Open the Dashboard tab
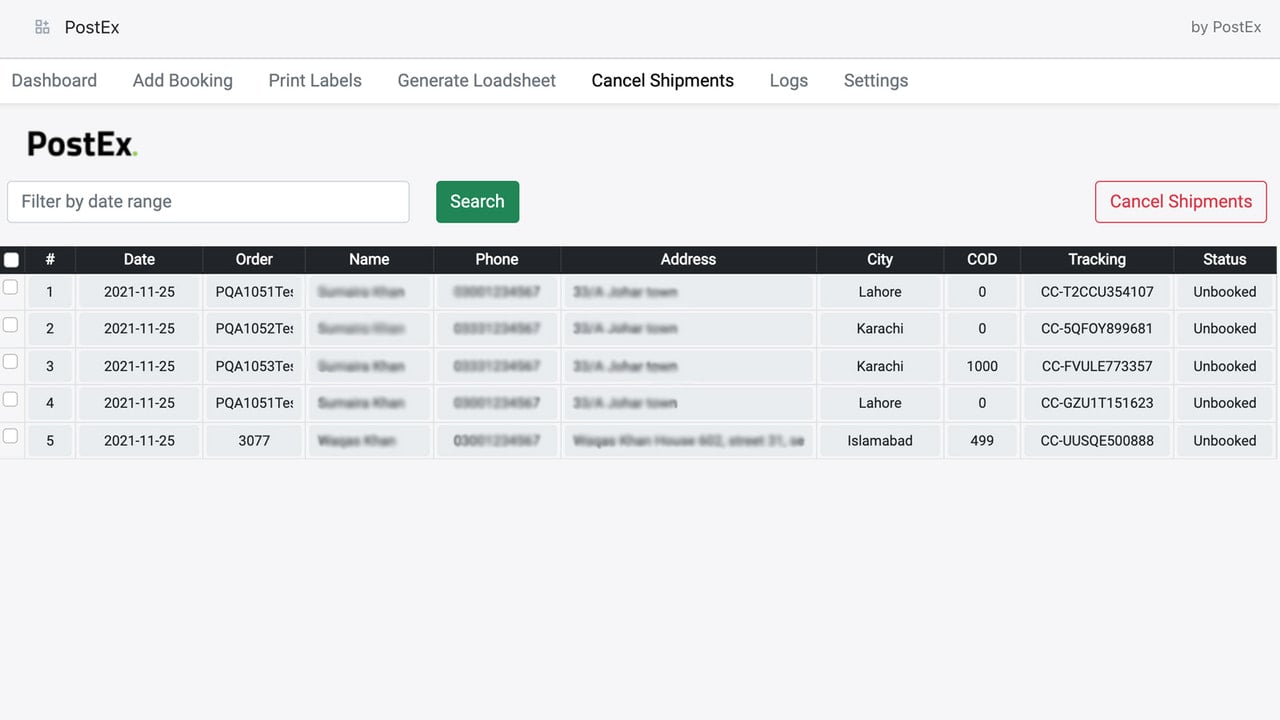This screenshot has width=1280, height=720. pyautogui.click(x=54, y=81)
